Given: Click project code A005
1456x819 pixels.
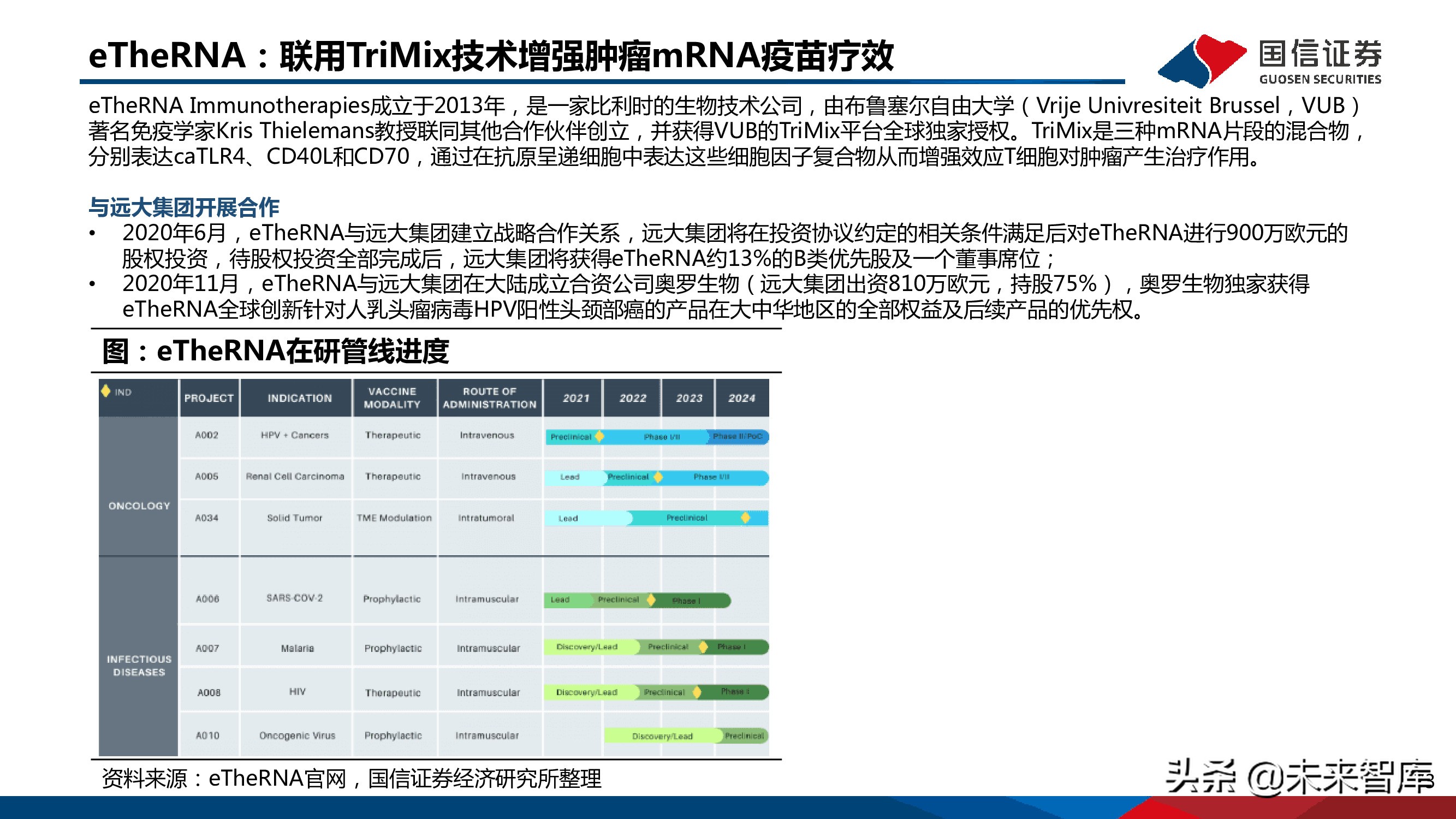Looking at the screenshot, I should (207, 477).
